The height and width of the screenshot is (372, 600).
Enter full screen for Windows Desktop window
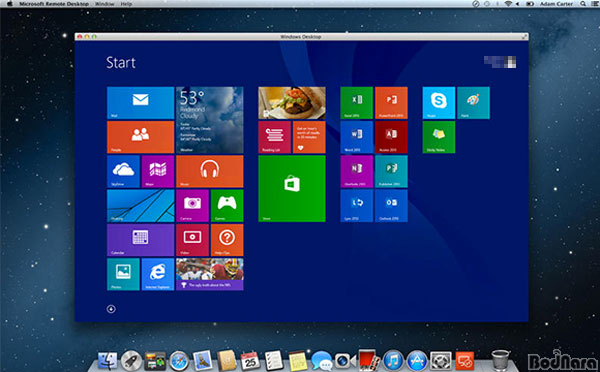(524, 37)
